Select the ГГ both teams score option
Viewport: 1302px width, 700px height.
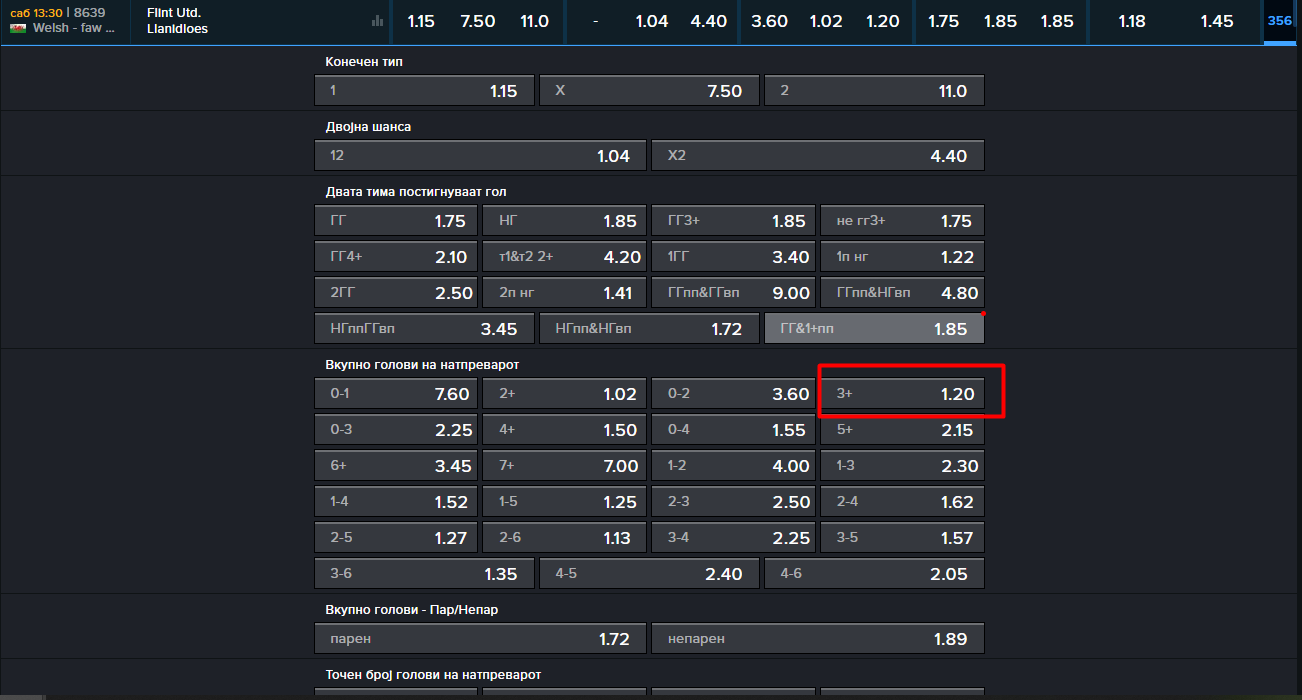pyautogui.click(x=396, y=222)
